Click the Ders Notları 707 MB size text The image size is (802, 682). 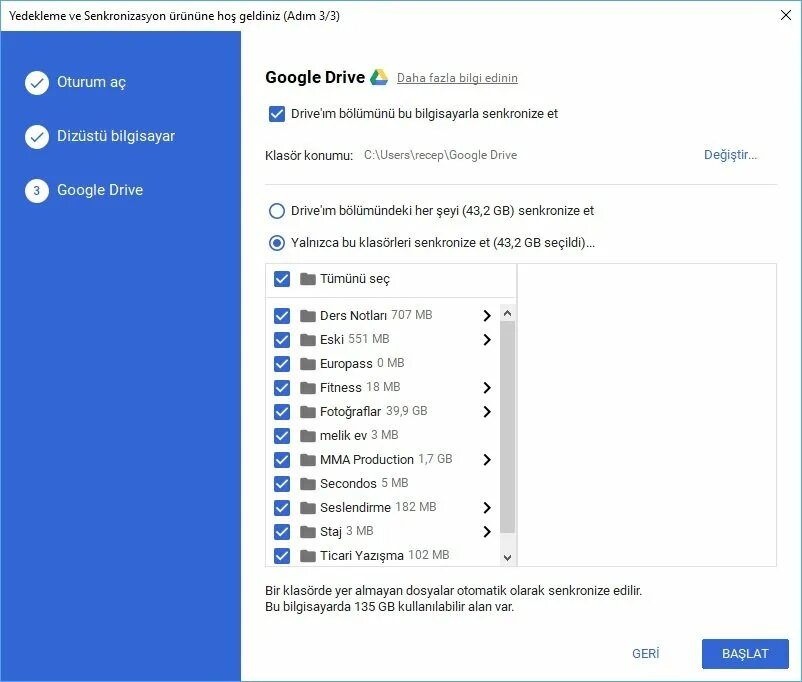(x=412, y=315)
